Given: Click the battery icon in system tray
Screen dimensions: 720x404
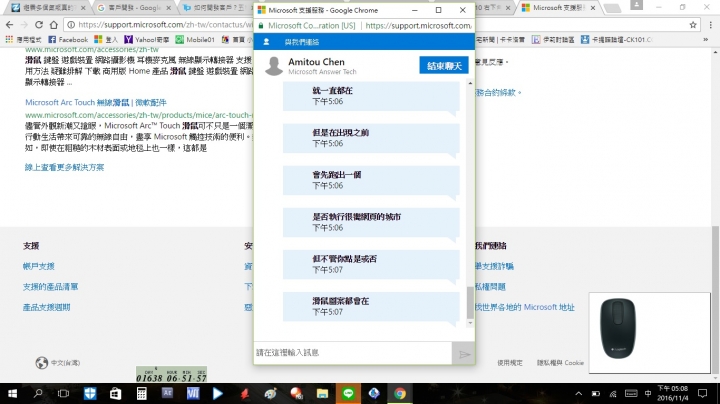Looking at the screenshot, I should (x=596, y=393).
